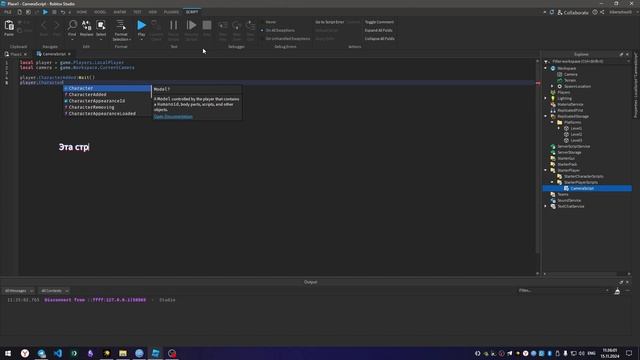
Task: Open the All Contexts output dropdown
Action: click(x=54, y=291)
